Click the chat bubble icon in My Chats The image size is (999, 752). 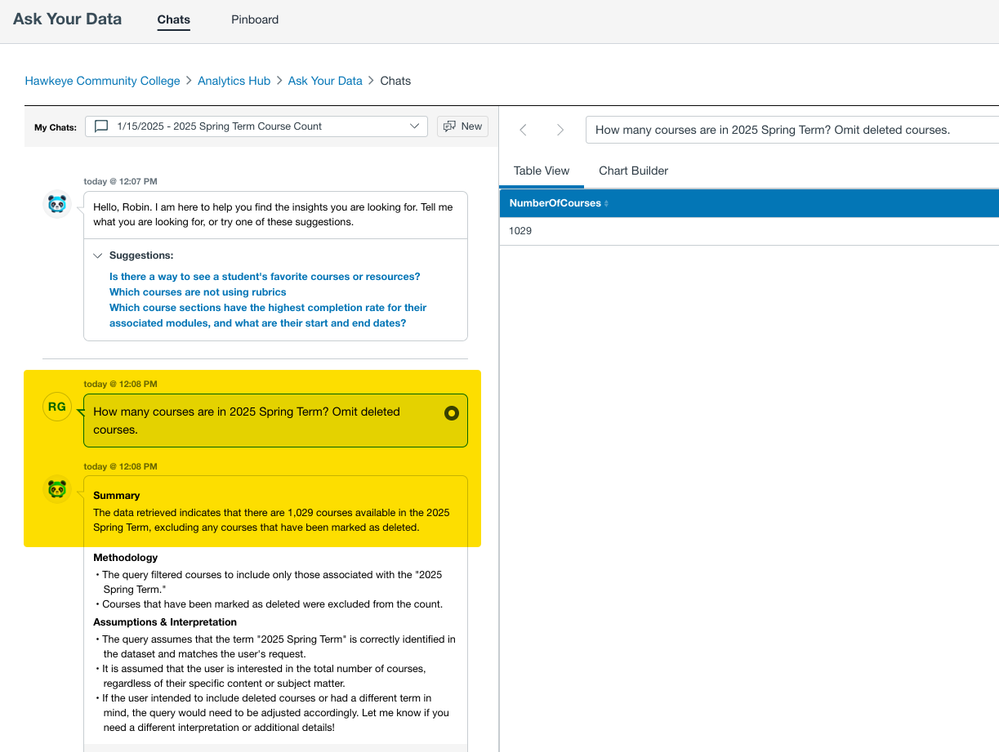[101, 126]
